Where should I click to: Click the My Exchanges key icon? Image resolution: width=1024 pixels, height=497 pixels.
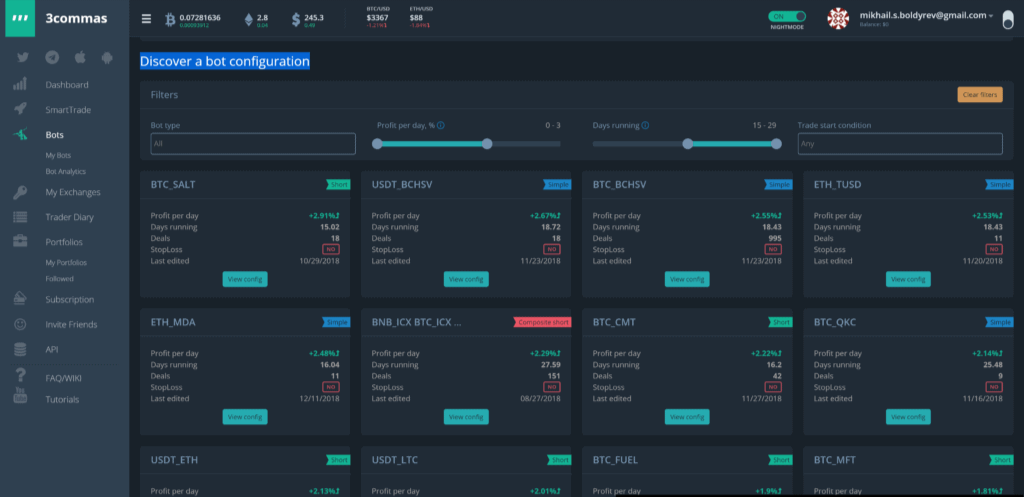20,192
